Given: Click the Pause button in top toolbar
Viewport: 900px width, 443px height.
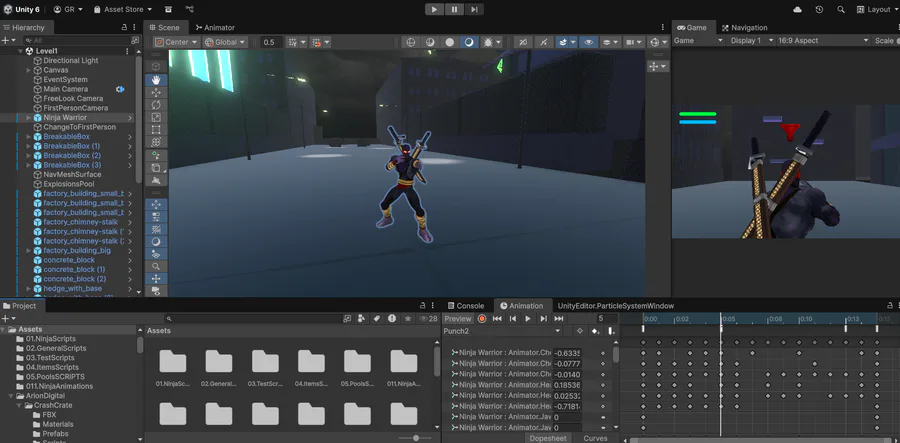Looking at the screenshot, I should (454, 9).
